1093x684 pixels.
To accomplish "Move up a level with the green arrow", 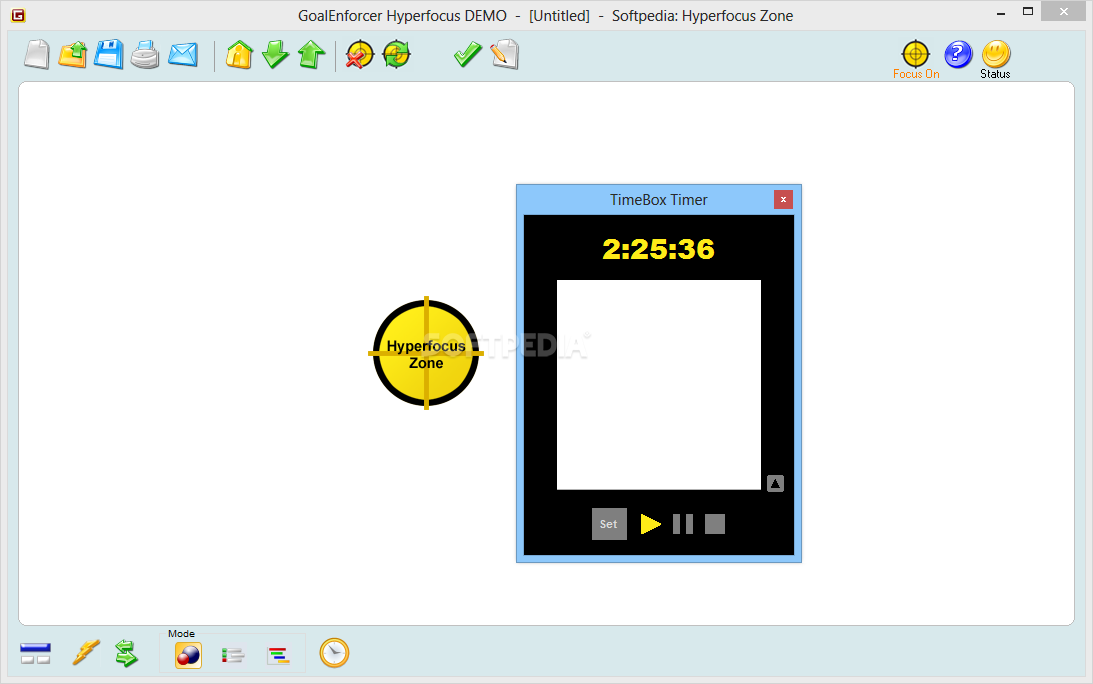I will (312, 54).
